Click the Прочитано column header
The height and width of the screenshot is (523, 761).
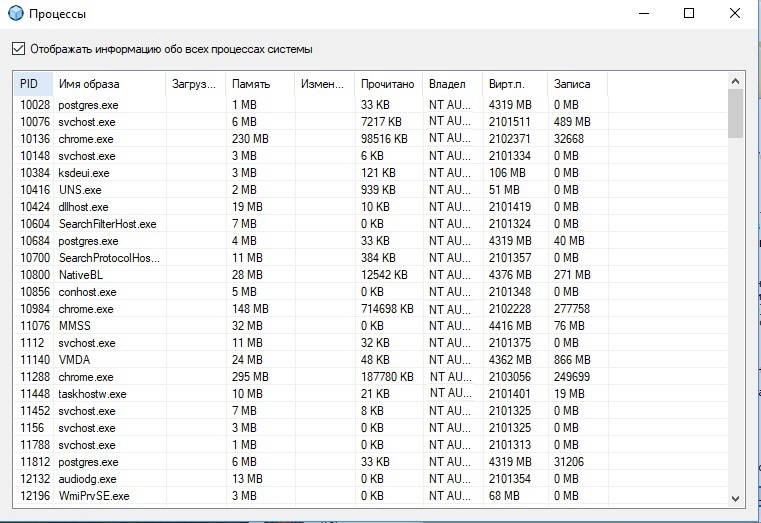[x=387, y=84]
